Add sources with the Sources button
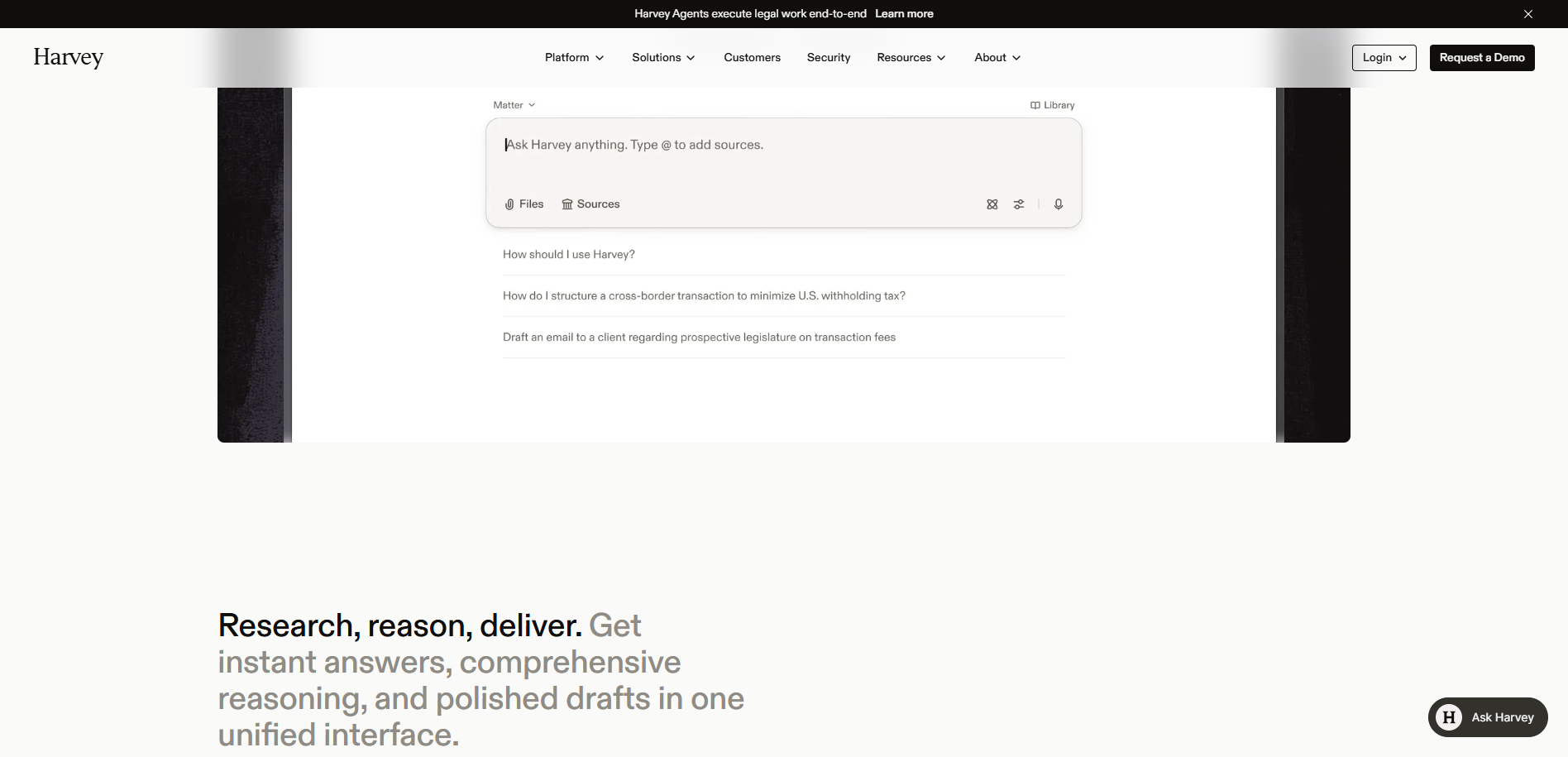1568x757 pixels. click(590, 204)
